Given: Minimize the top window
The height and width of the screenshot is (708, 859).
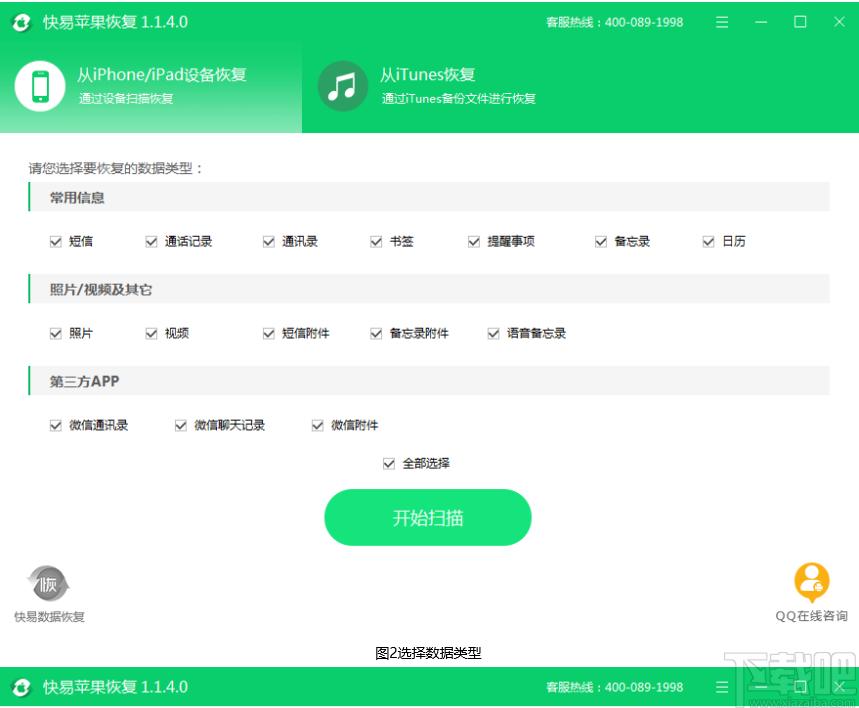Looking at the screenshot, I should [760, 22].
